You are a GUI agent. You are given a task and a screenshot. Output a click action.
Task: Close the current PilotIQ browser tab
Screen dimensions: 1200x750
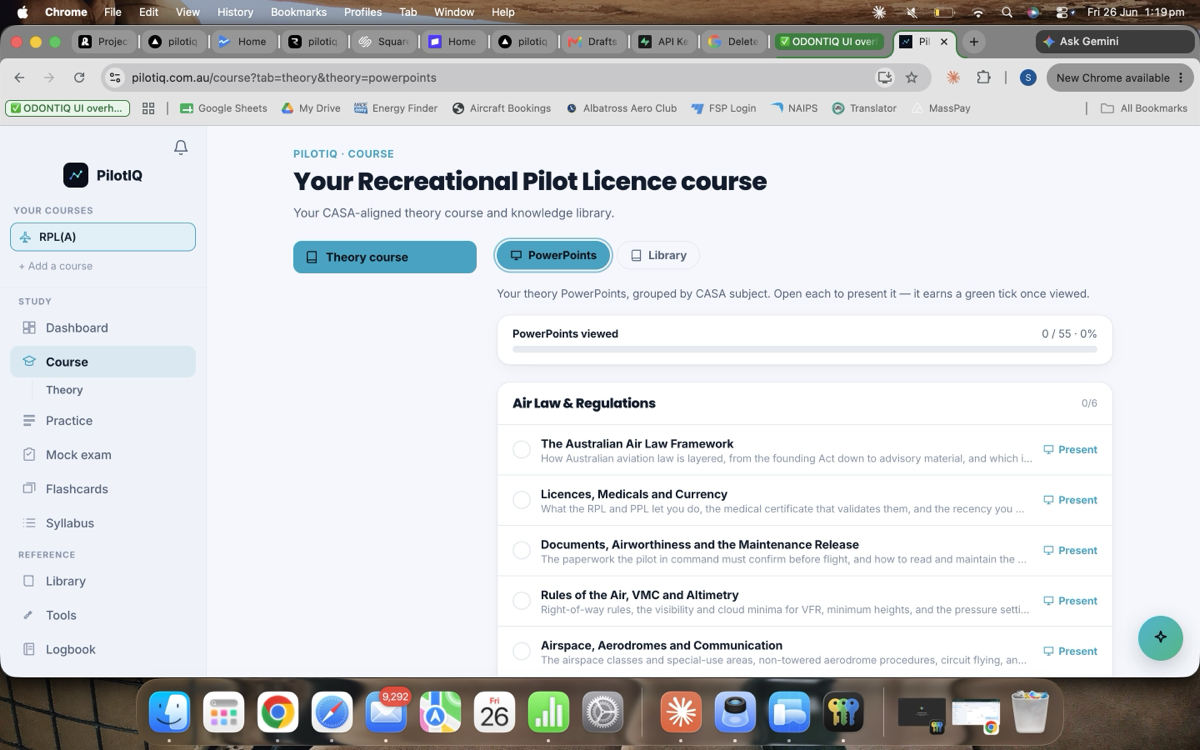[943, 42]
